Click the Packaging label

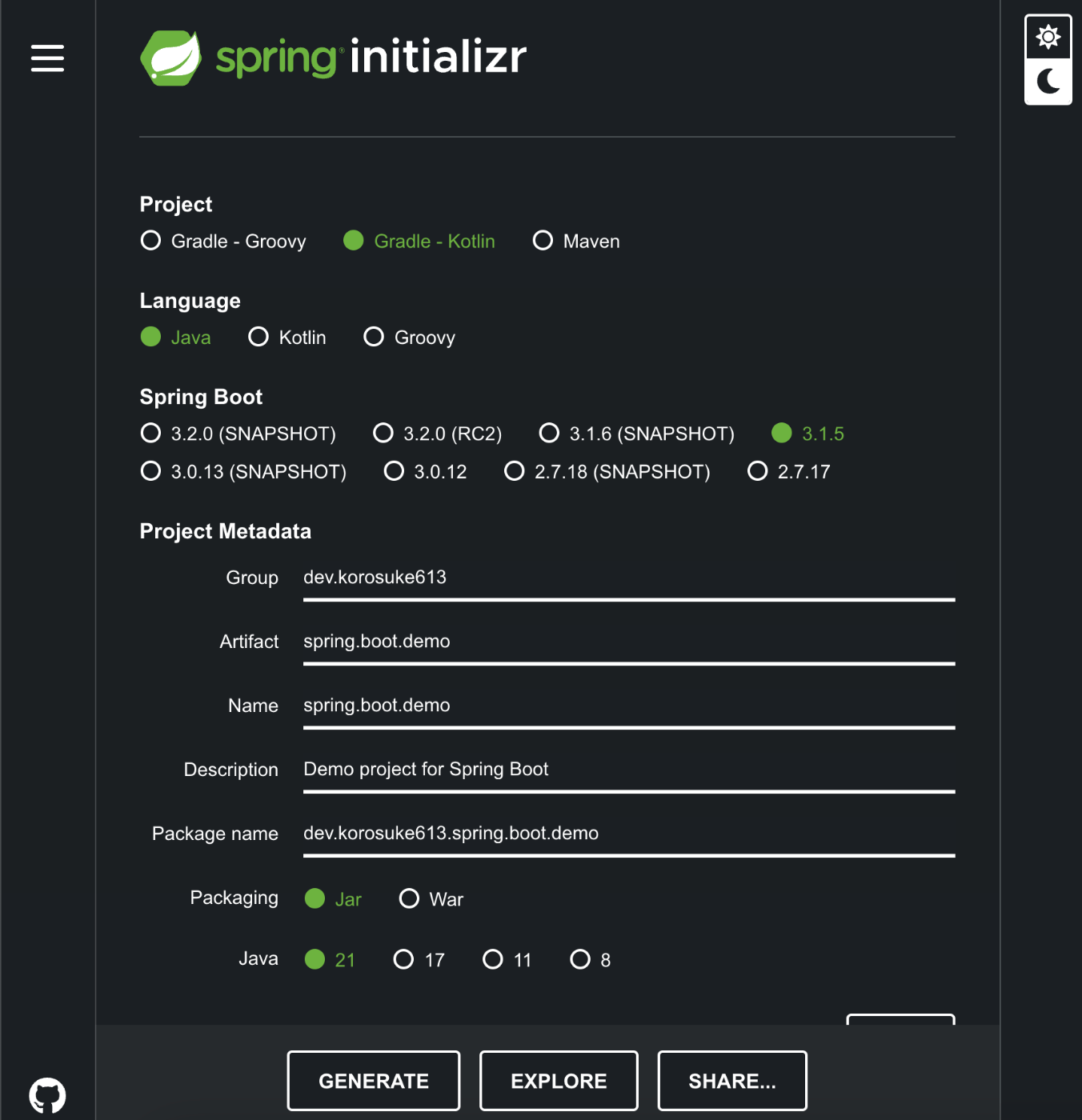234,898
